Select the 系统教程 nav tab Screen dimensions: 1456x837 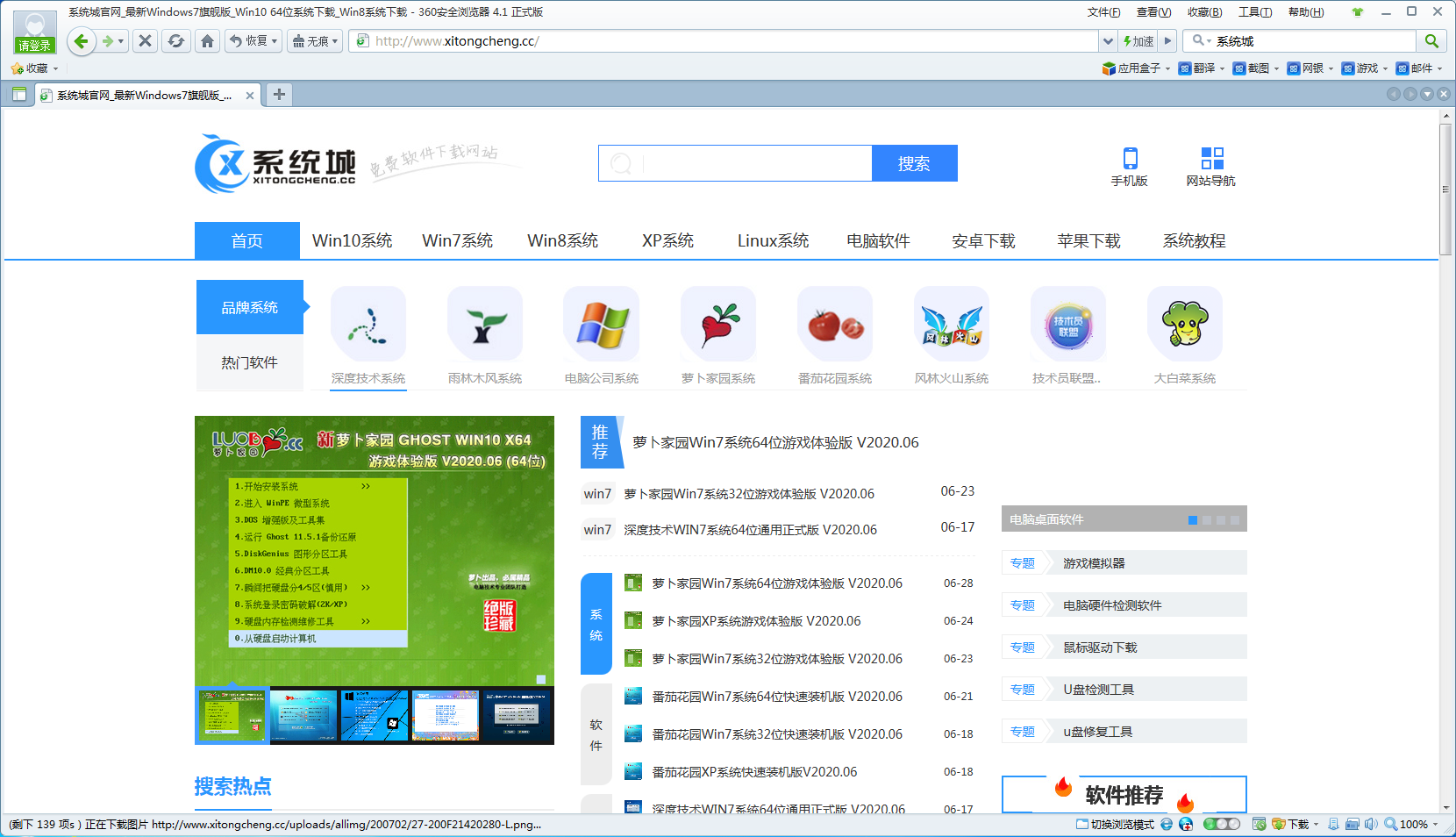point(1195,240)
